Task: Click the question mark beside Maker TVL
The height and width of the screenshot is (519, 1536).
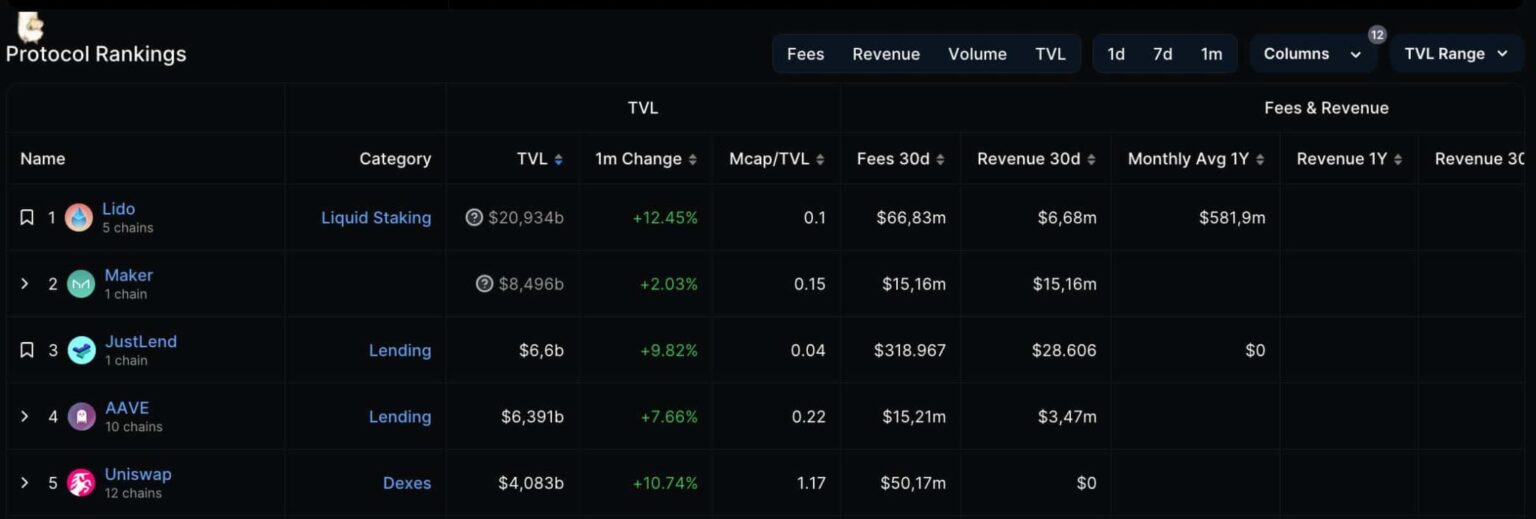Action: [x=484, y=284]
